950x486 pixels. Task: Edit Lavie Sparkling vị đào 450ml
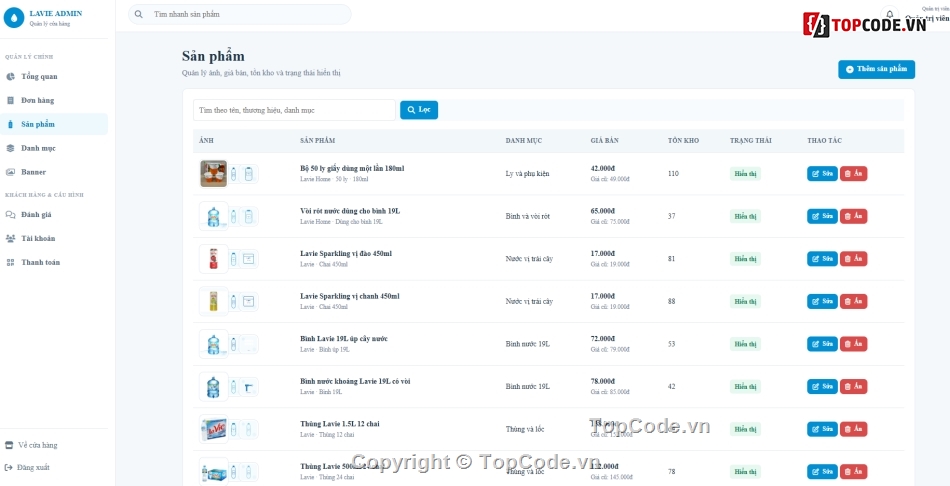(x=822, y=259)
